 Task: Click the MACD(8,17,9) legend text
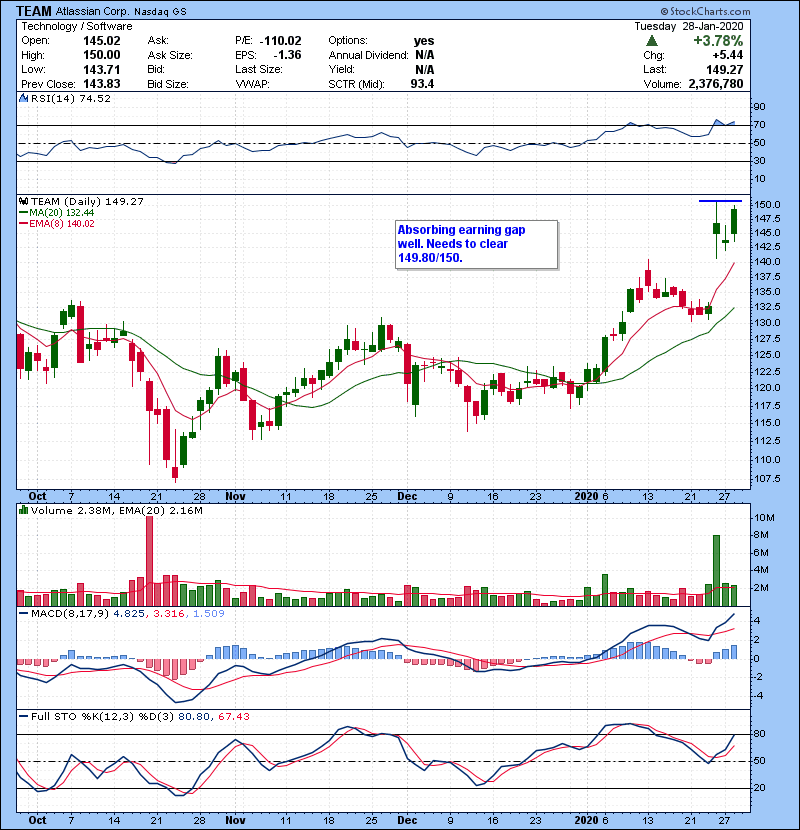click(128, 614)
